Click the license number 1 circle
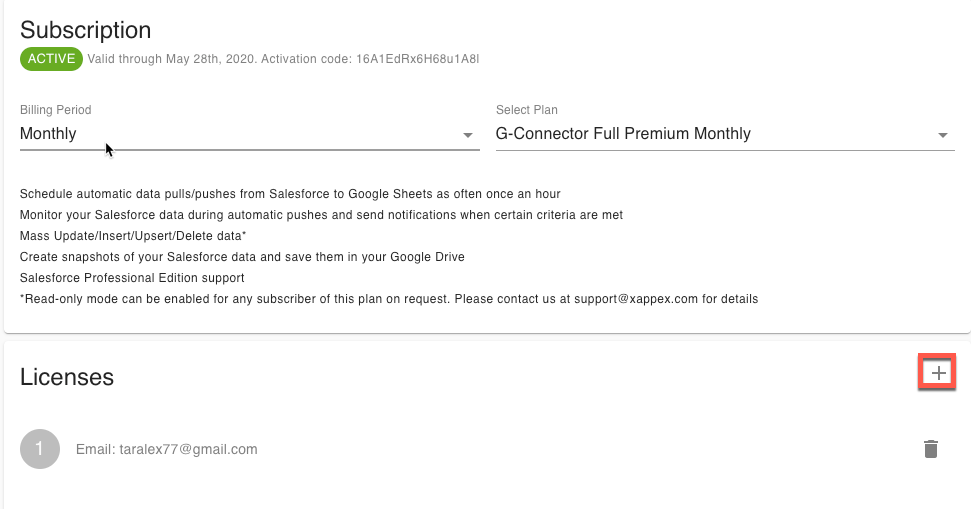This screenshot has height=509, width=971. [40, 449]
